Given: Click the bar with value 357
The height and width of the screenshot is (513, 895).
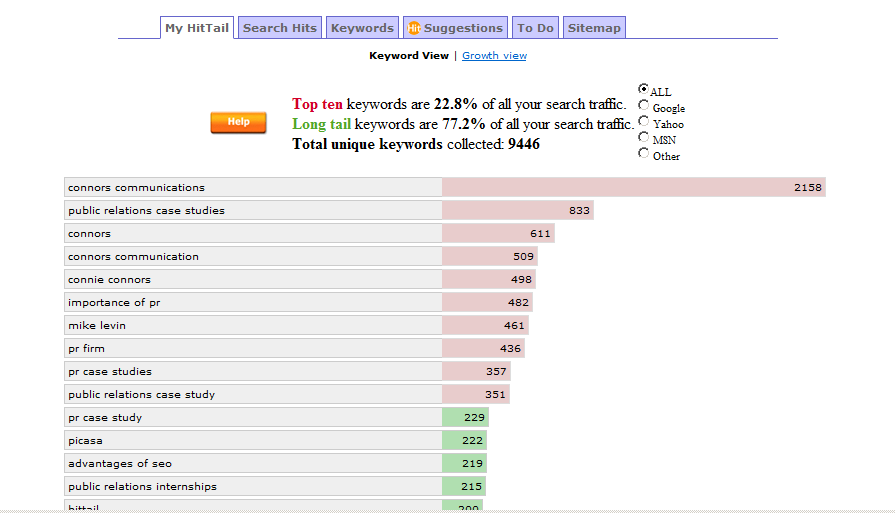Looking at the screenshot, I should [476, 371].
